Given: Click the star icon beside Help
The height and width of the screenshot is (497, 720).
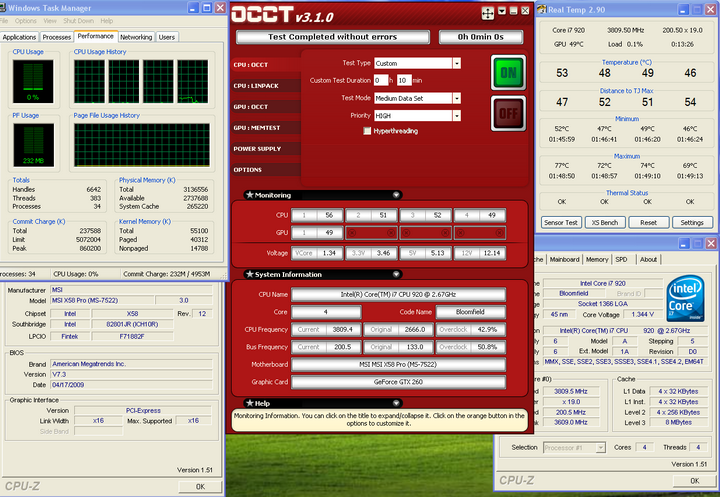Looking at the screenshot, I should (x=250, y=403).
